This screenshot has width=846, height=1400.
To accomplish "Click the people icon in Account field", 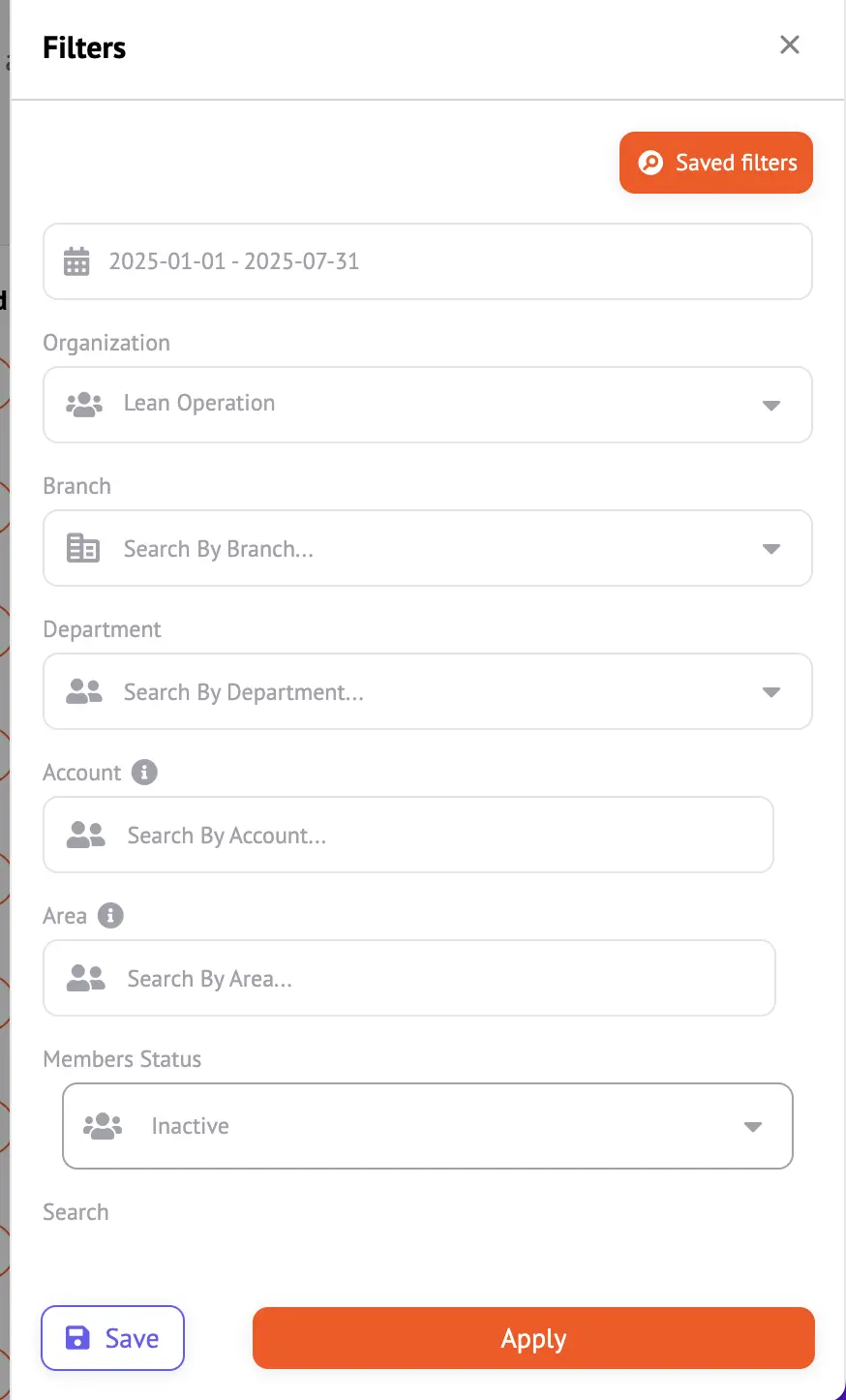I will 86,835.
